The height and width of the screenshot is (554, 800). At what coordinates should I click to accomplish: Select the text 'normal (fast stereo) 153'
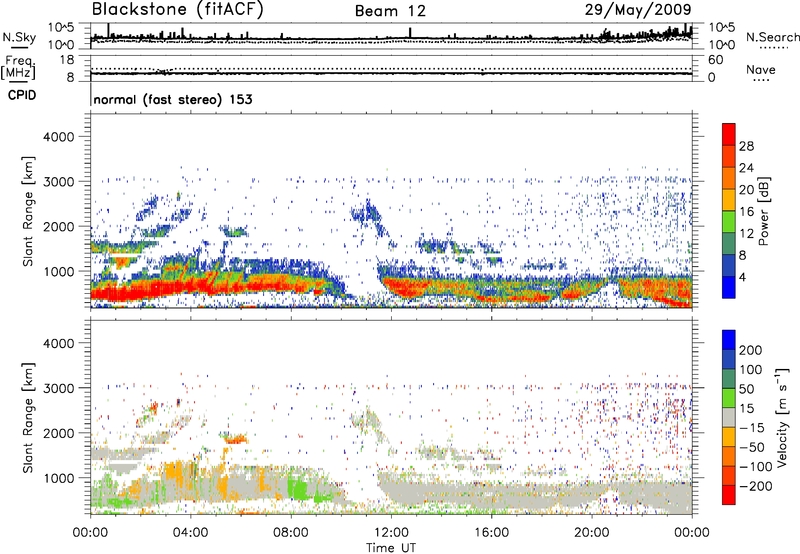(173, 100)
